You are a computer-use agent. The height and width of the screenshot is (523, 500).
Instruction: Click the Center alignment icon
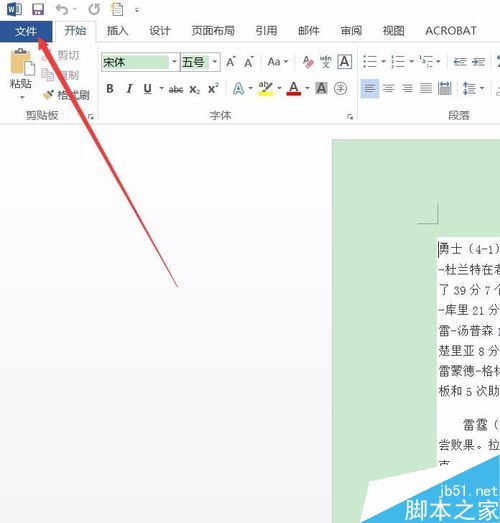[389, 89]
